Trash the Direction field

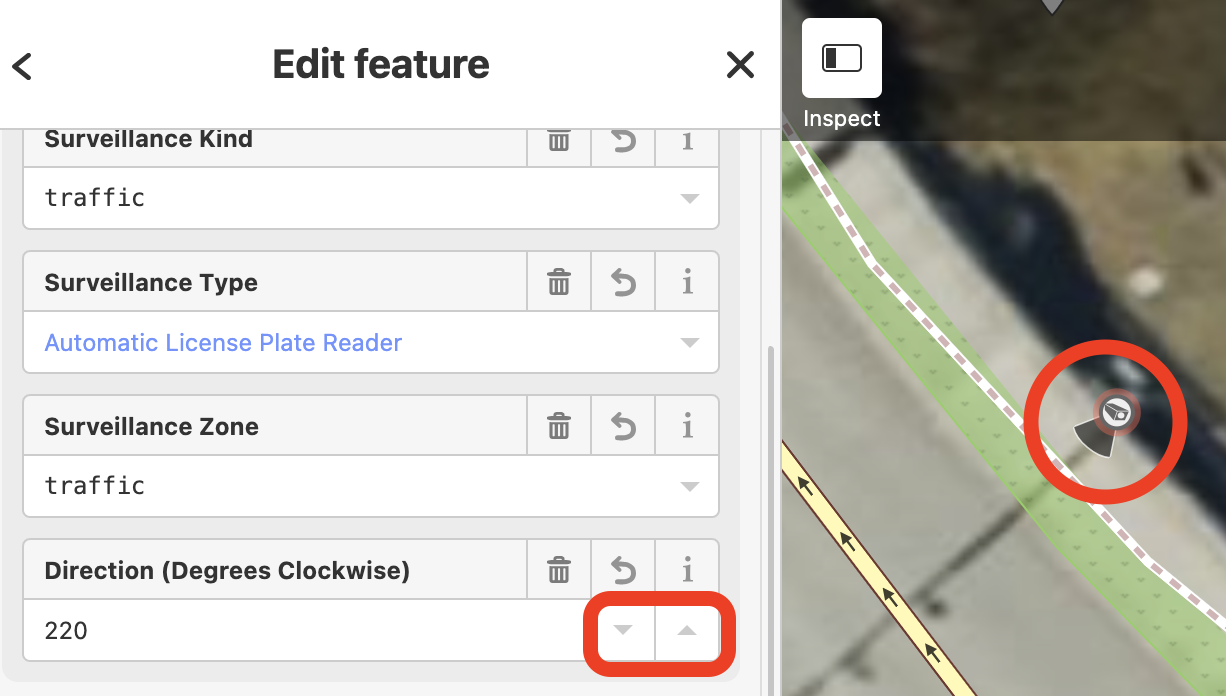[559, 571]
